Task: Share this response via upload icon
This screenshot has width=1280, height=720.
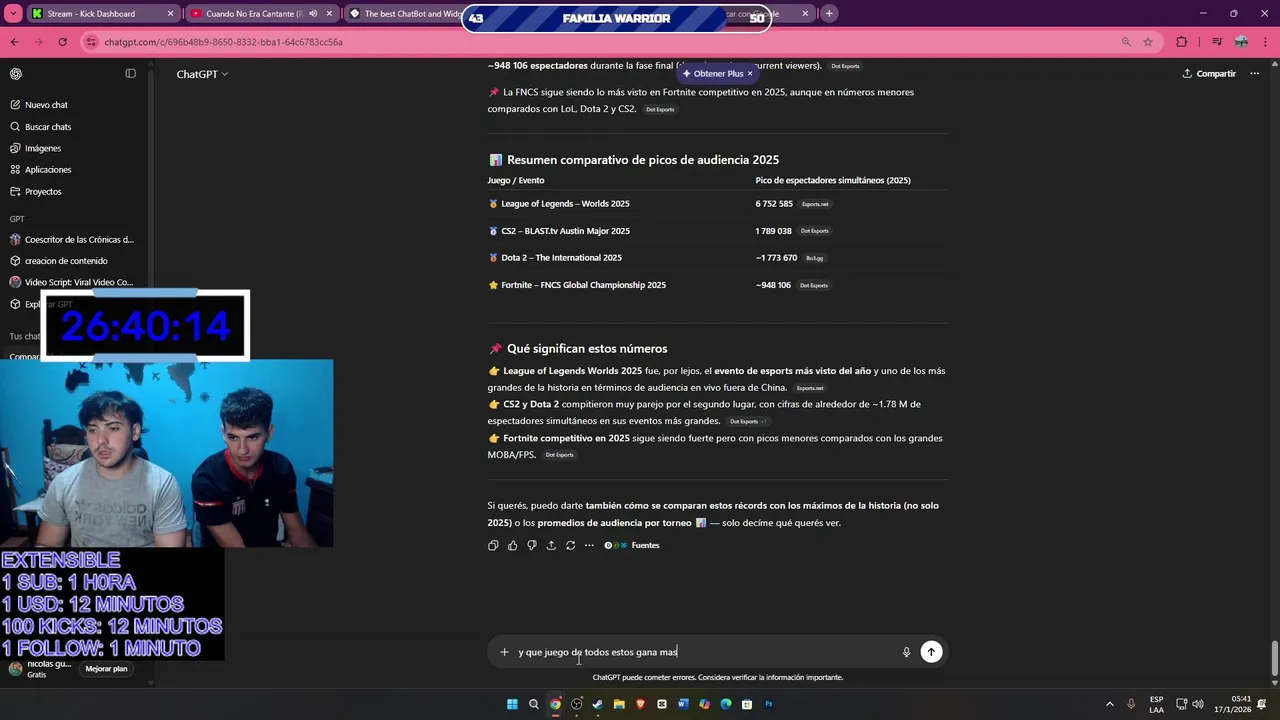Action: click(551, 545)
